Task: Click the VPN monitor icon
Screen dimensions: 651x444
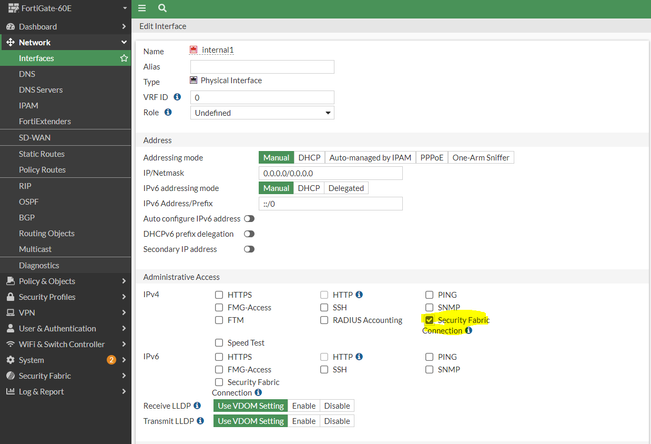Action: tap(10, 313)
